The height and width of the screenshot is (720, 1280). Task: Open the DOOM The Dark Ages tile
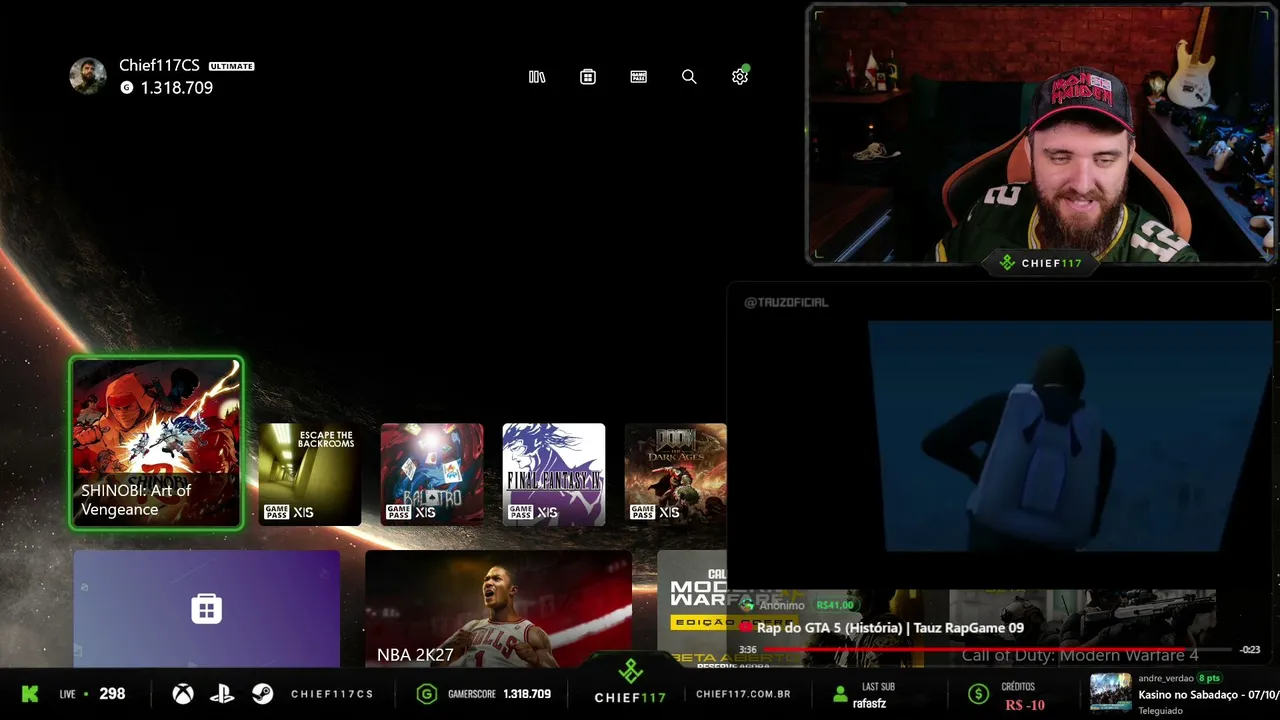676,474
